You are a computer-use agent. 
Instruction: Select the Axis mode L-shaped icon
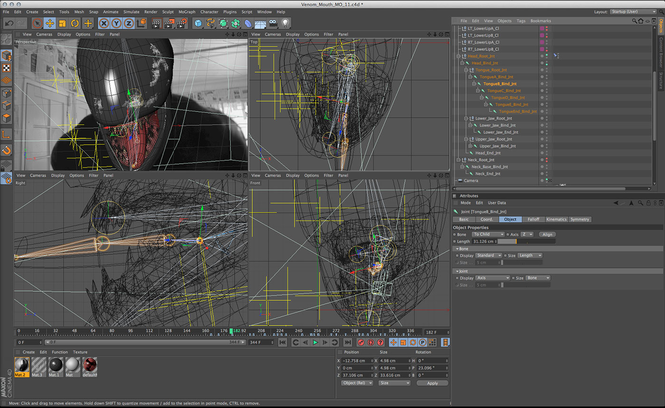click(x=6, y=135)
